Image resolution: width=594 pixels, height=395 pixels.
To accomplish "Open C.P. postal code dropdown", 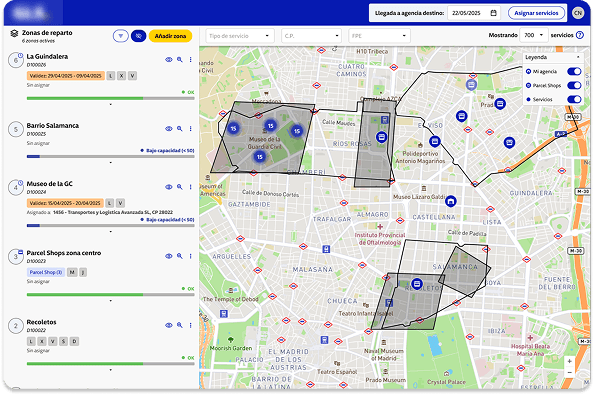I will tap(311, 36).
